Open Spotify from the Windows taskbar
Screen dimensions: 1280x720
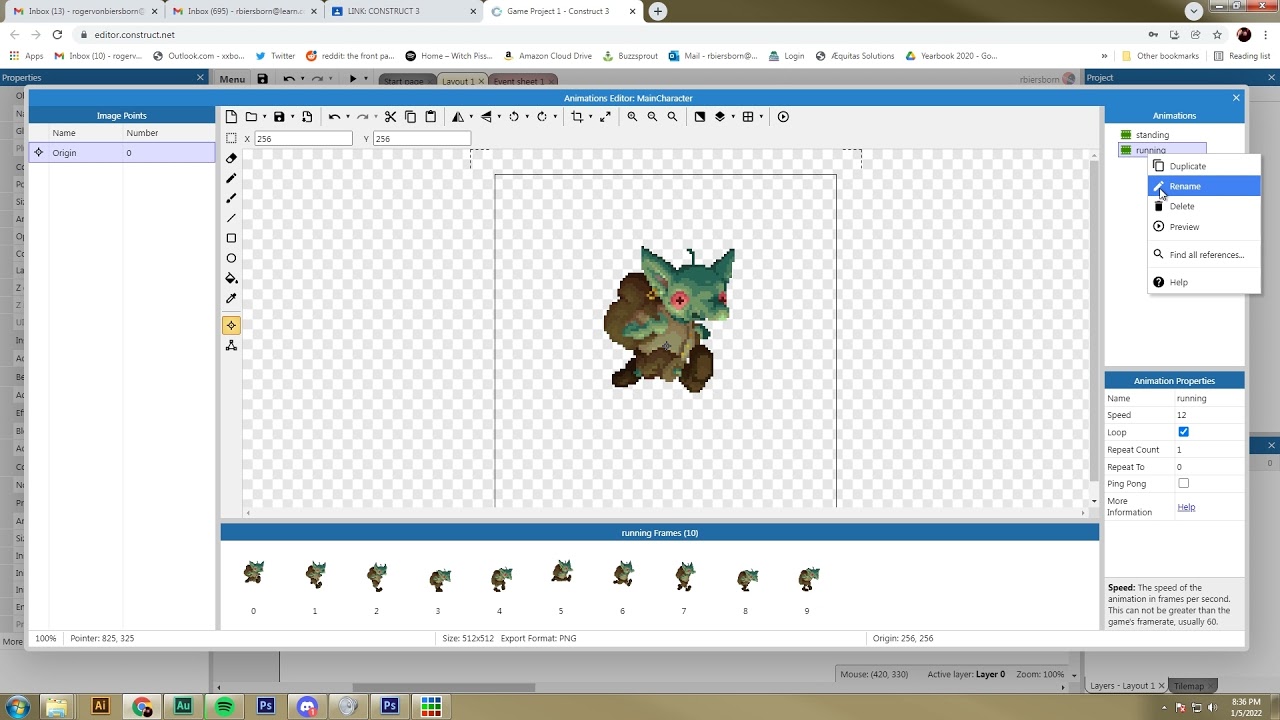pyautogui.click(x=224, y=706)
